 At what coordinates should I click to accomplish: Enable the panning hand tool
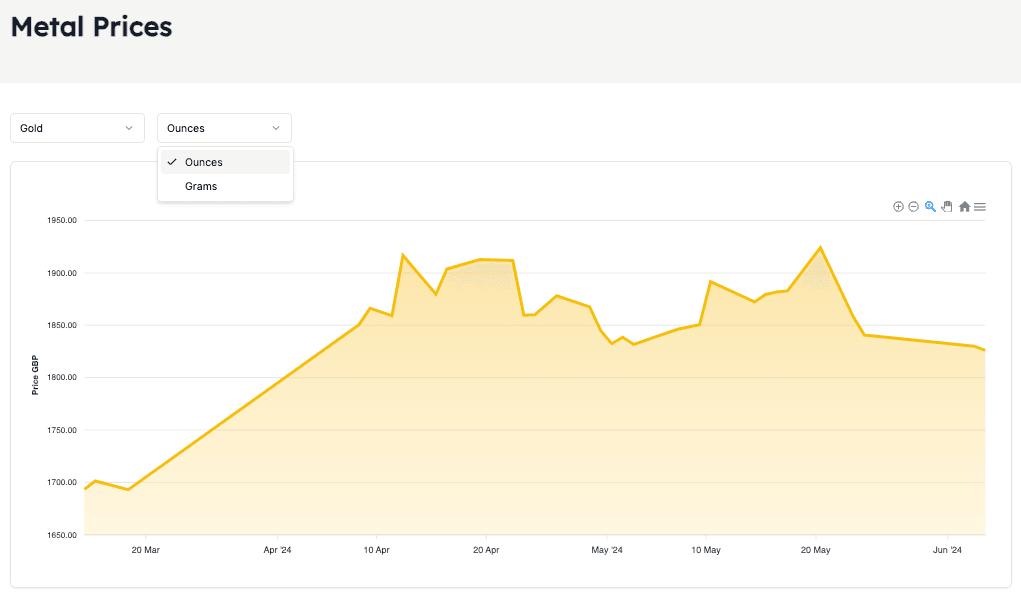tap(946, 207)
